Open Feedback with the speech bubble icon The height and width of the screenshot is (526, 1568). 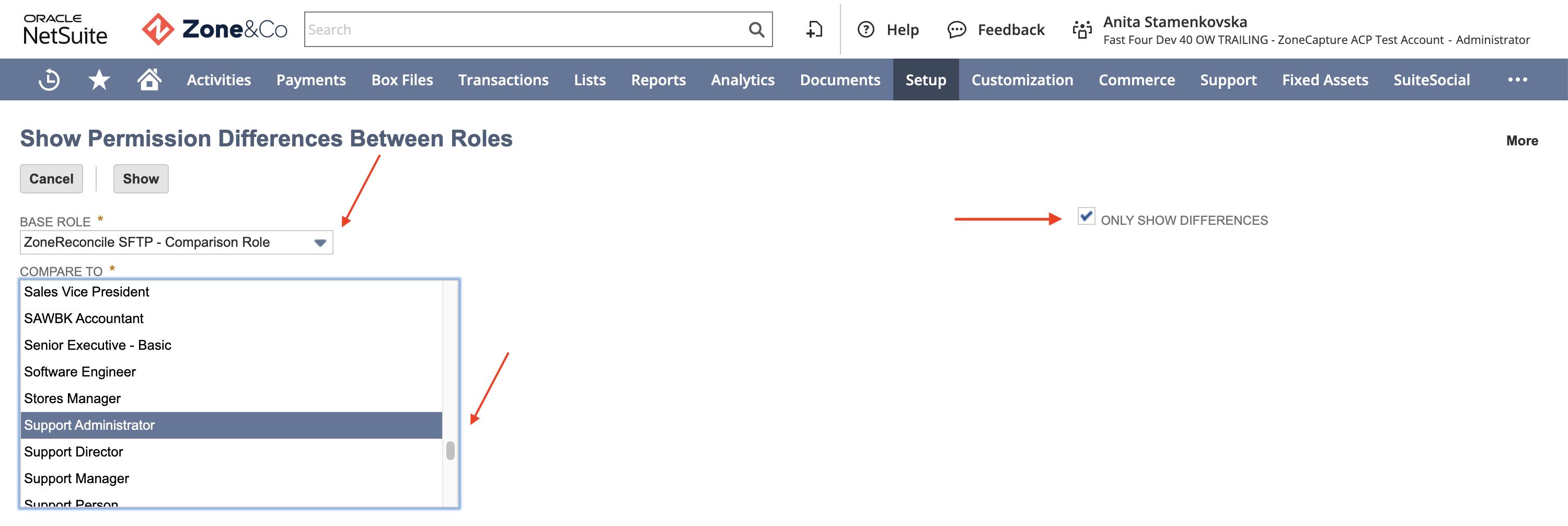pyautogui.click(x=956, y=29)
